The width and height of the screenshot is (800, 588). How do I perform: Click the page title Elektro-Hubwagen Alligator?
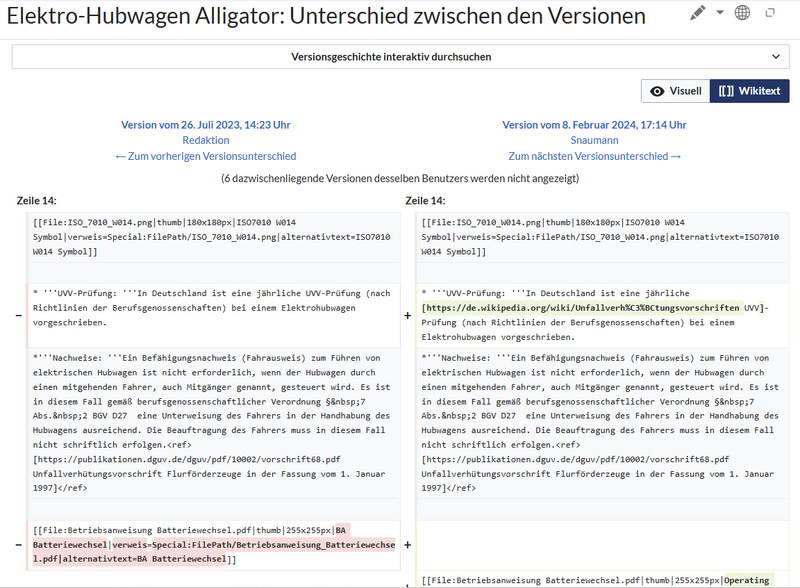pyautogui.click(x=326, y=16)
